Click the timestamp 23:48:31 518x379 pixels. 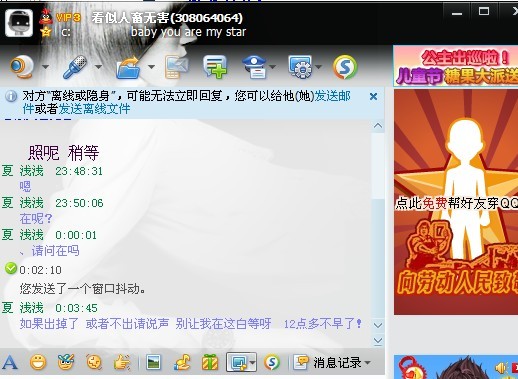[x=79, y=171]
